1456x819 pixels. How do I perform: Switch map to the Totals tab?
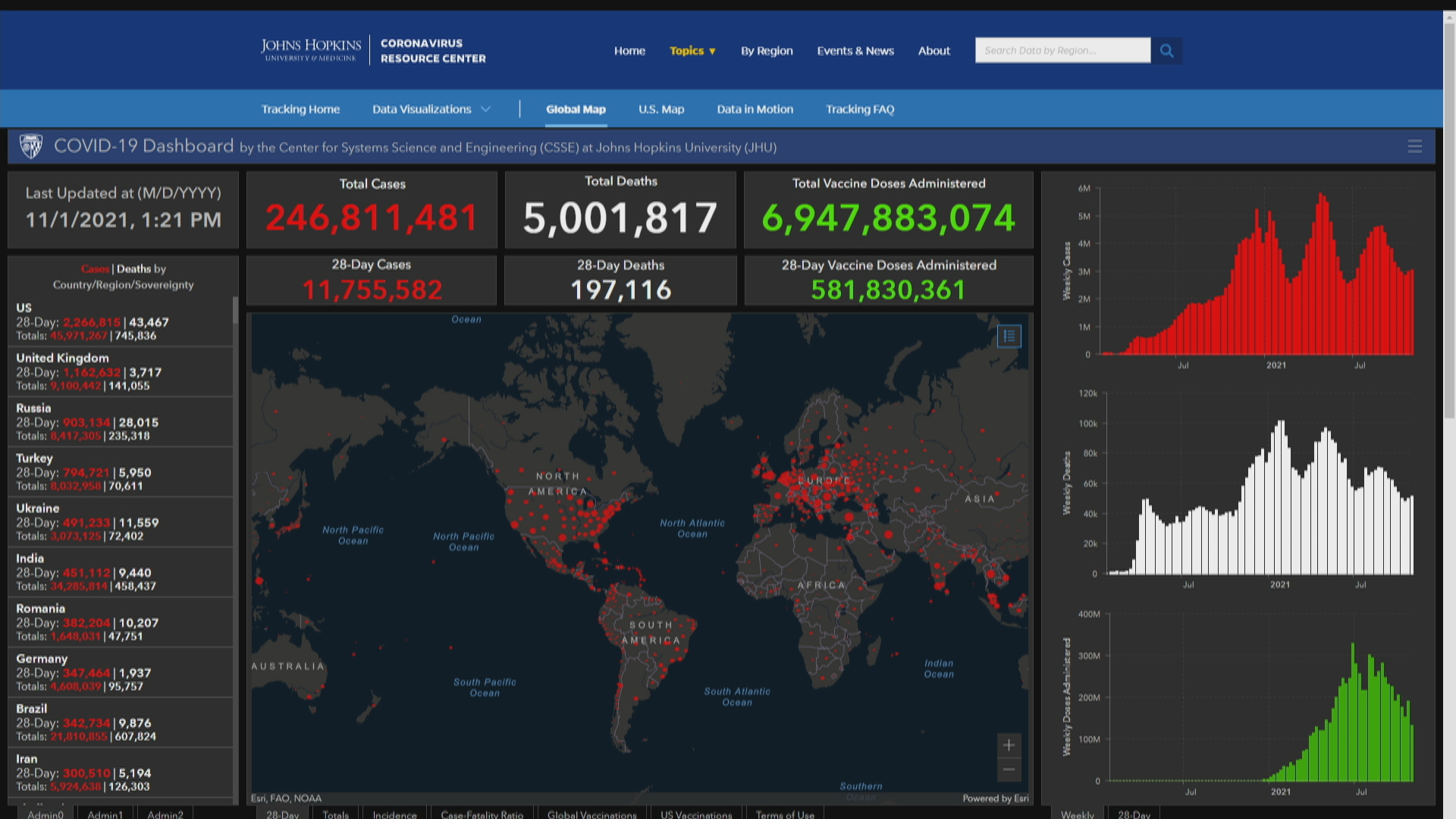point(335,814)
